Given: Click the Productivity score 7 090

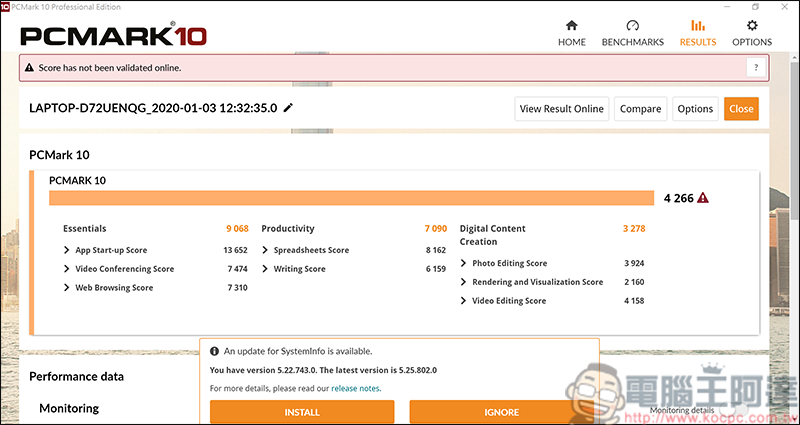Looking at the screenshot, I should tap(436, 229).
